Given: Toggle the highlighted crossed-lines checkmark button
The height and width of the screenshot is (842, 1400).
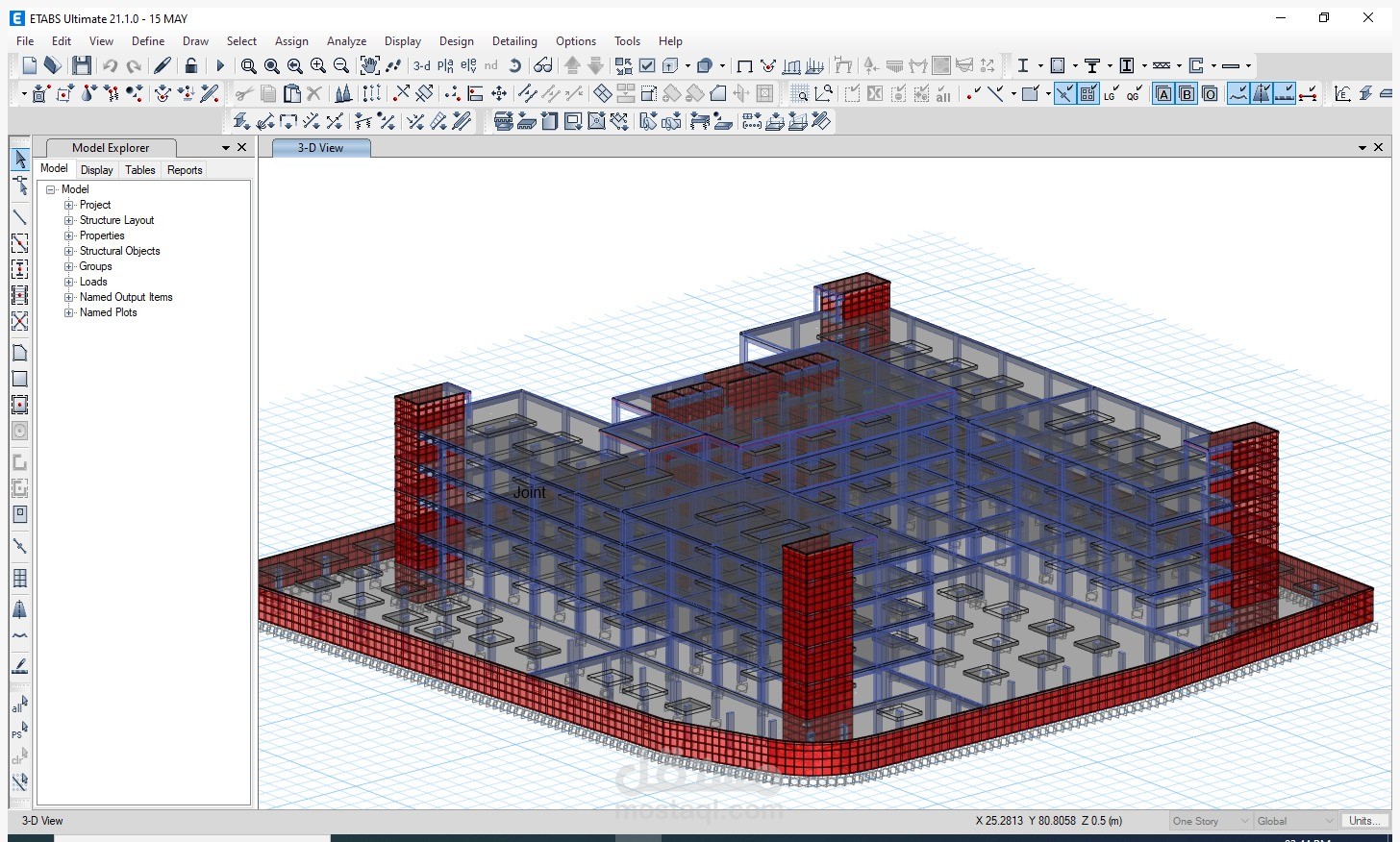Looking at the screenshot, I should (x=1065, y=93).
